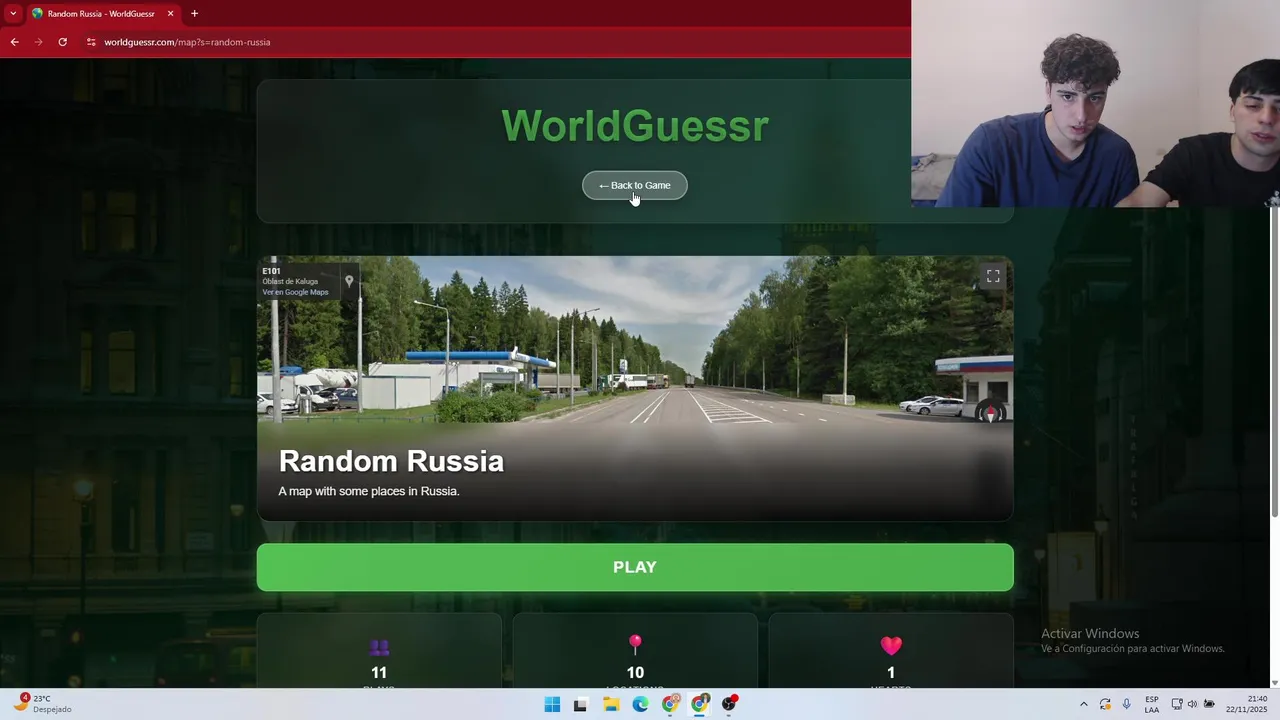The height and width of the screenshot is (720, 1280).
Task: Open a new browser tab
Action: [x=194, y=14]
